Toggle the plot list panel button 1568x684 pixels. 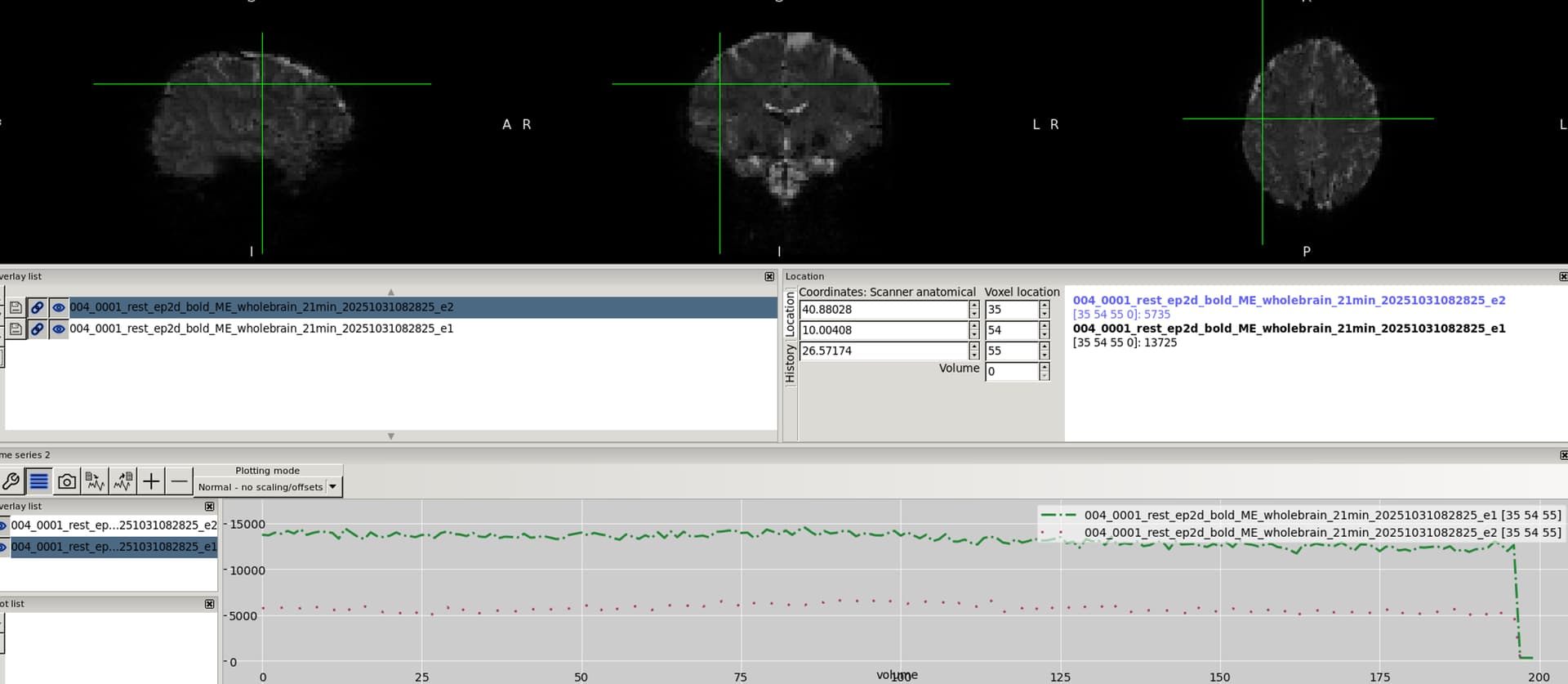tap(38, 481)
